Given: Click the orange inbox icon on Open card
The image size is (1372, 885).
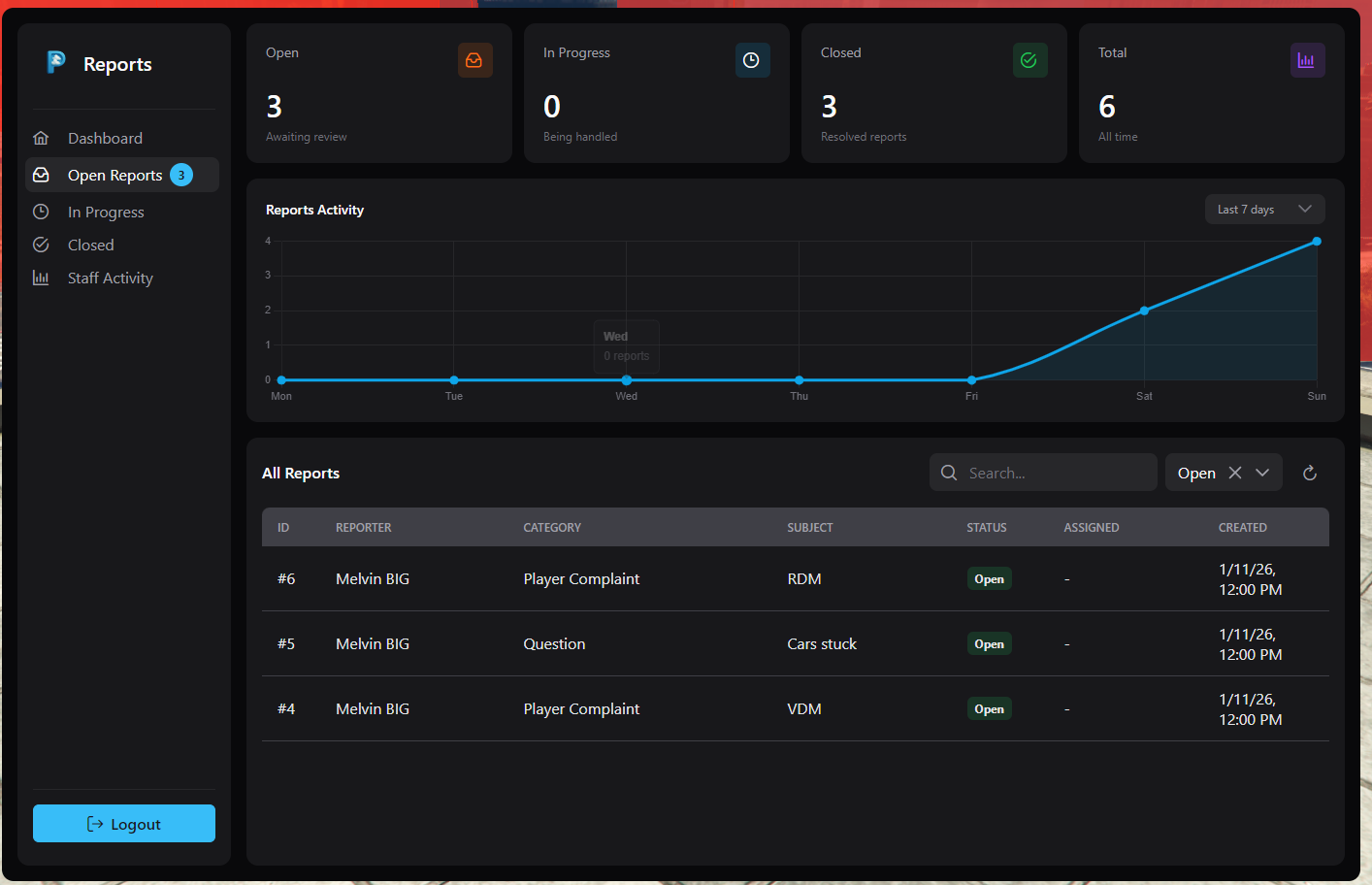Looking at the screenshot, I should coord(474,60).
